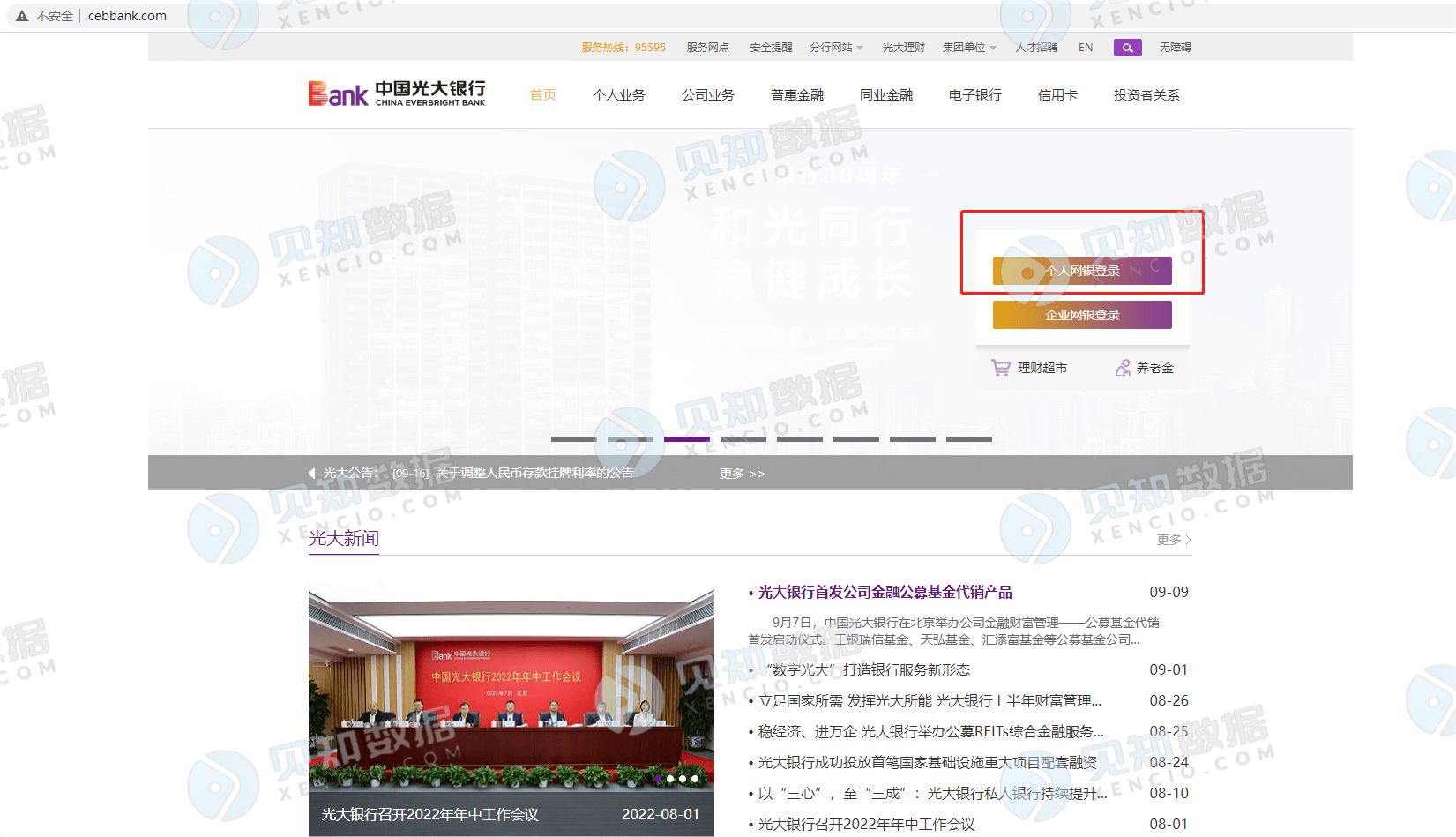Open the 个人业务 nav menu
This screenshot has width=1456, height=837.
tap(619, 95)
